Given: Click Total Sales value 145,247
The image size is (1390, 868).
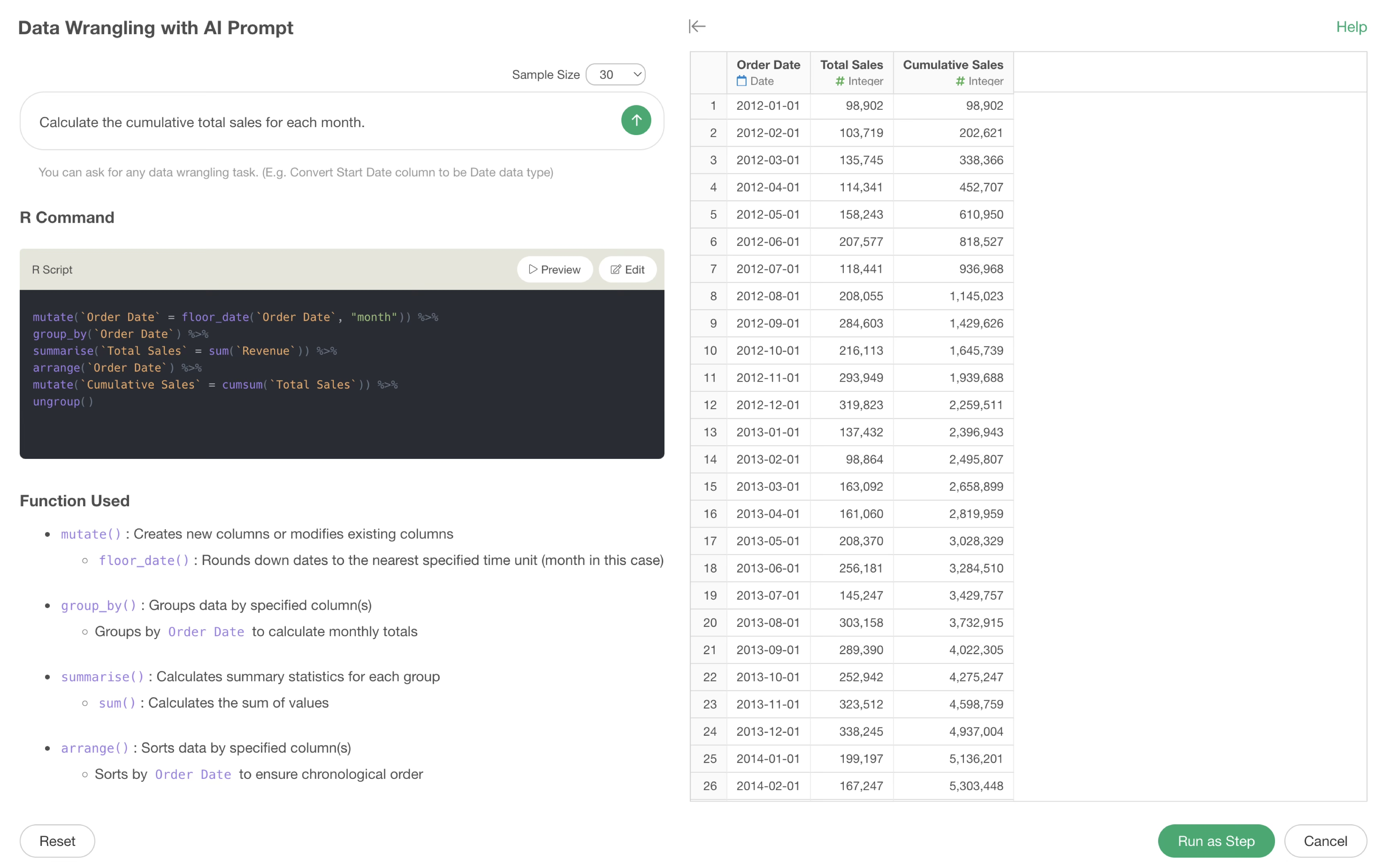Looking at the screenshot, I should click(851, 595).
